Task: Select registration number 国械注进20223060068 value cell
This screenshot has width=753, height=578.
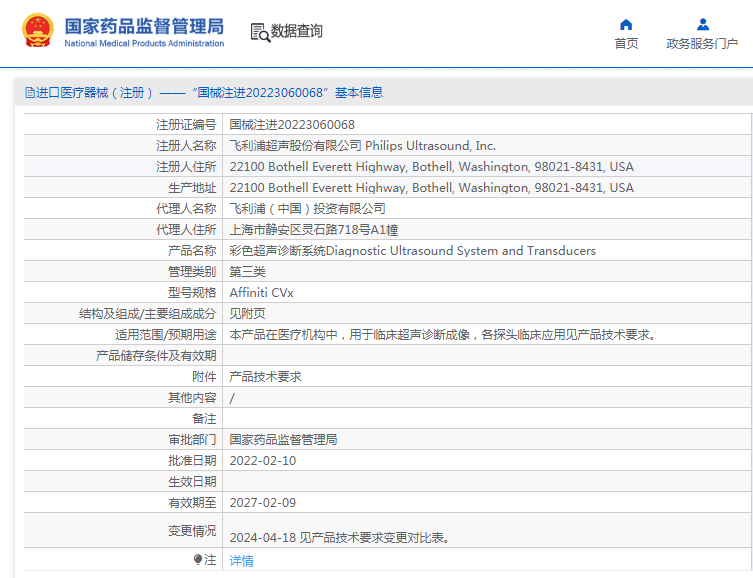Action: coord(292,125)
